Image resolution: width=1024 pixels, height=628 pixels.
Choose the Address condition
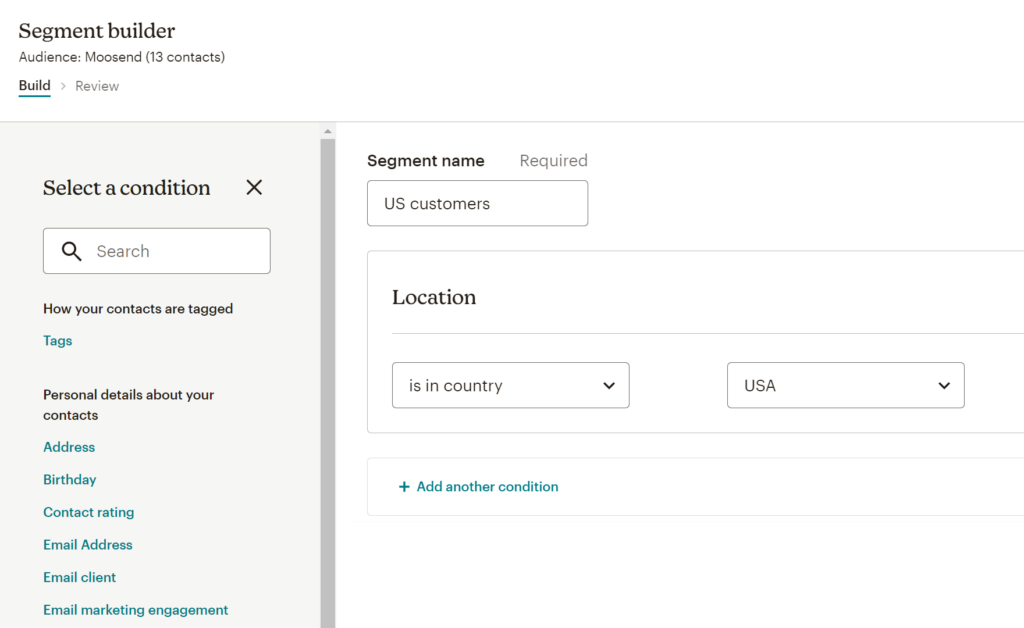(68, 447)
